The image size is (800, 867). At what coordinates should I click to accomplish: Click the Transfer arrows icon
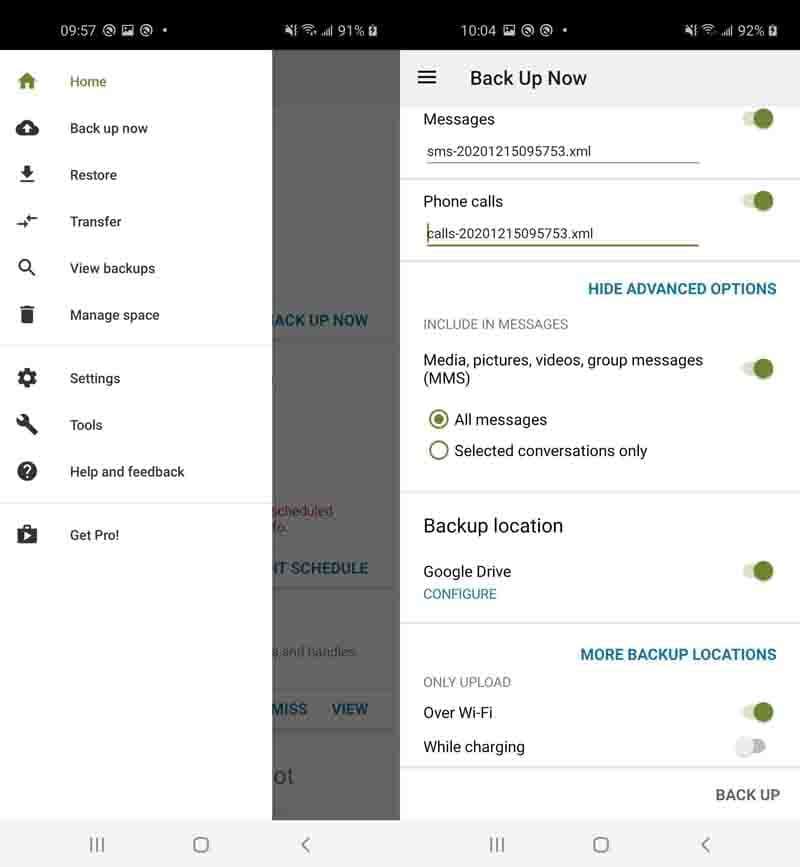coord(27,221)
